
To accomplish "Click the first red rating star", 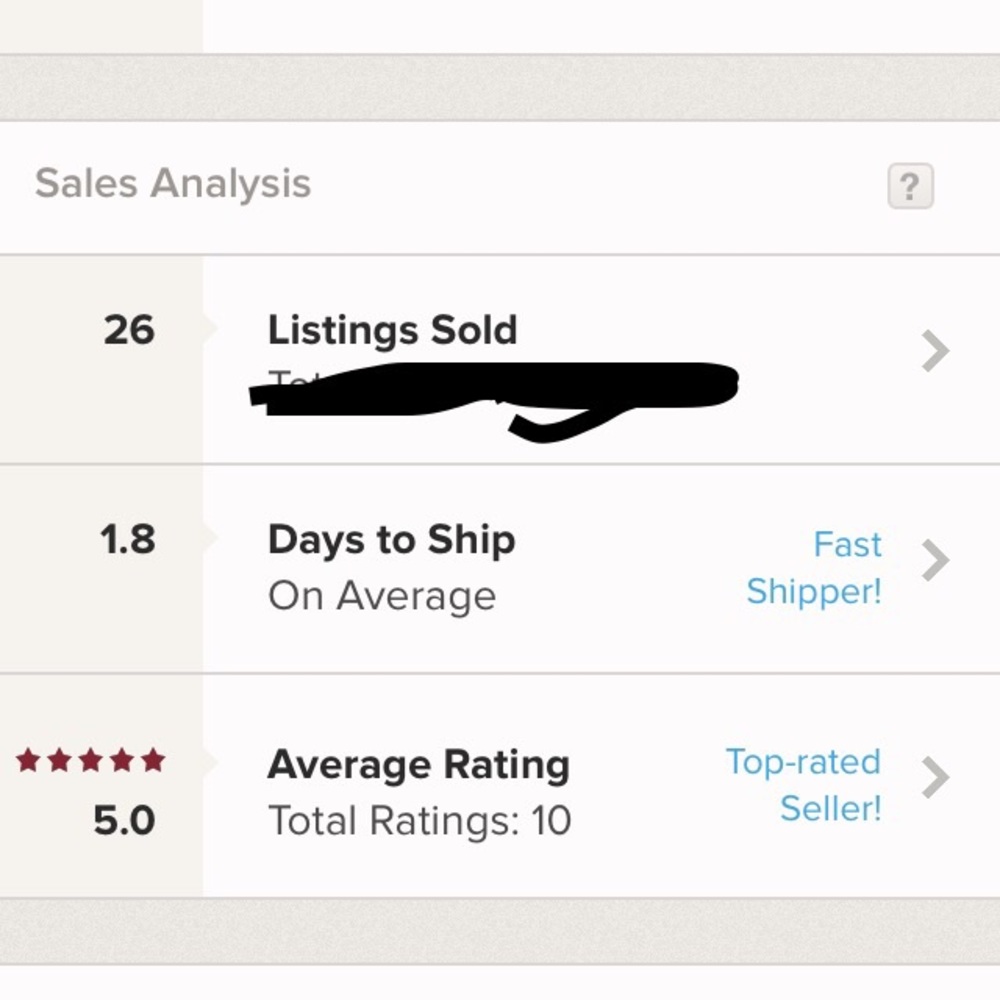I will pos(29,761).
